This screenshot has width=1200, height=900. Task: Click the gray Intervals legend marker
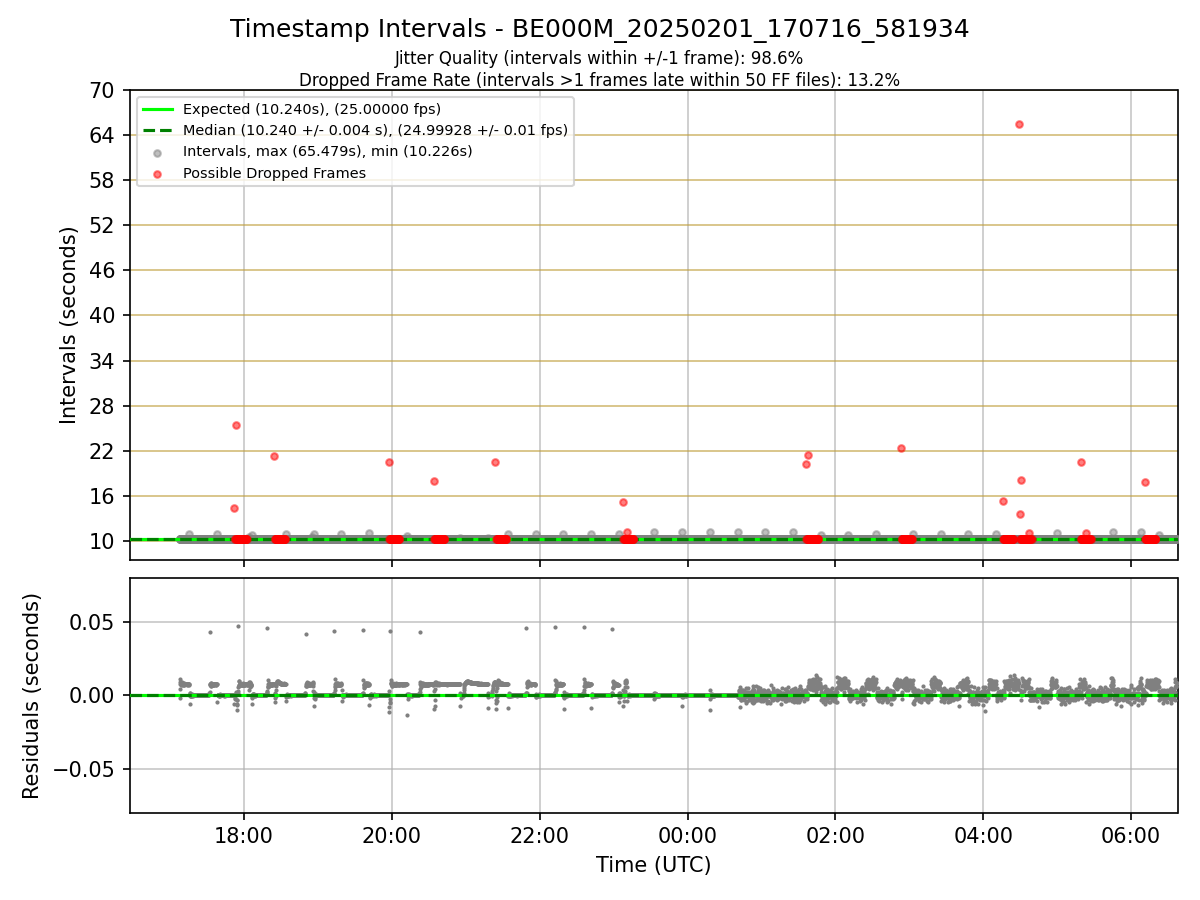click(x=157, y=152)
